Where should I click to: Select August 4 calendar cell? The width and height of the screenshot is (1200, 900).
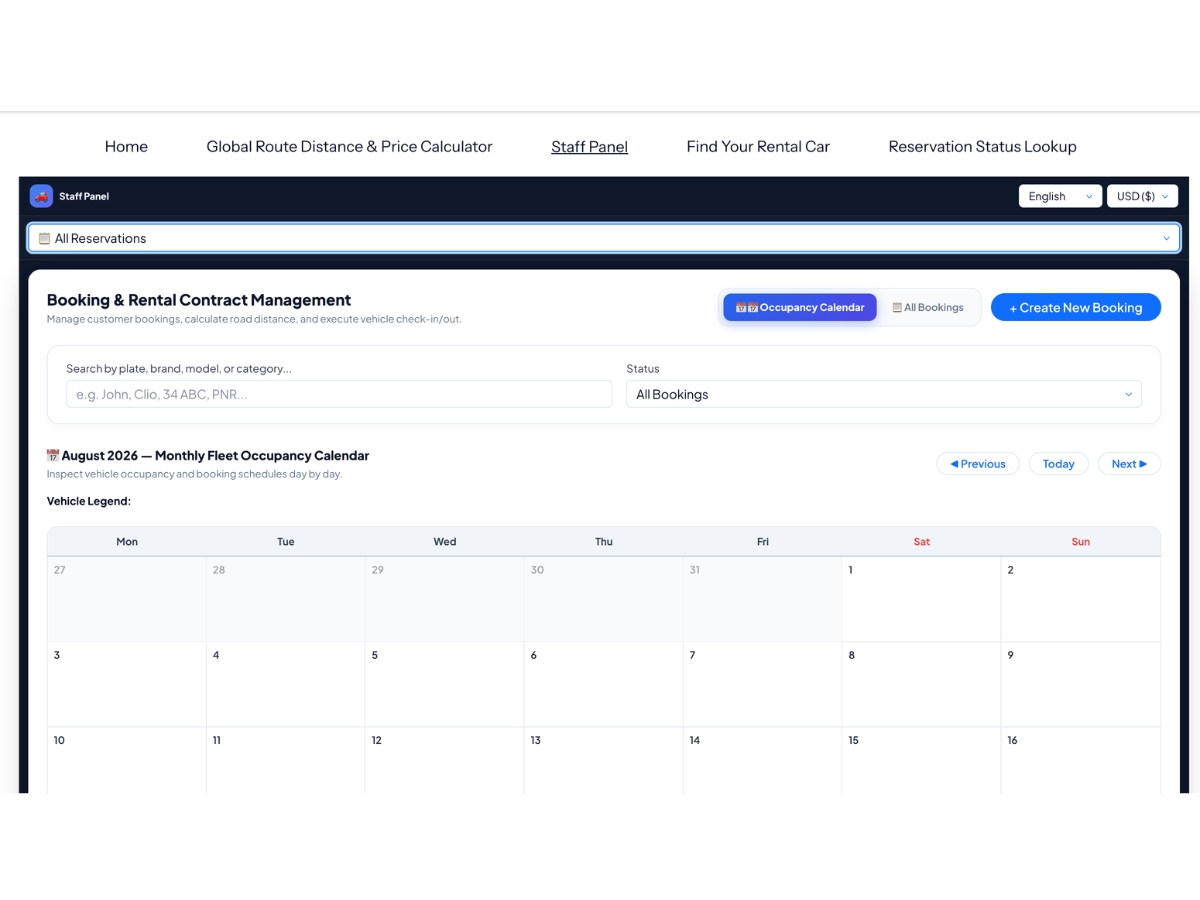286,684
